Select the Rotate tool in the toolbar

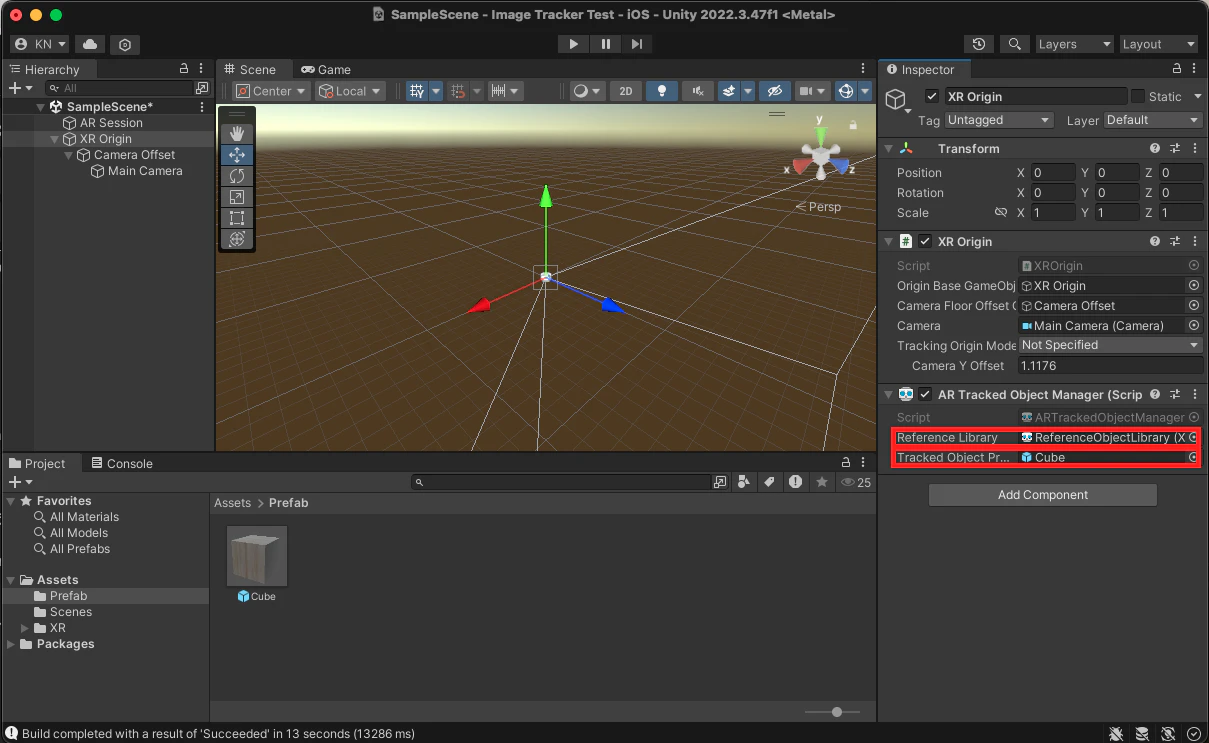tap(237, 176)
